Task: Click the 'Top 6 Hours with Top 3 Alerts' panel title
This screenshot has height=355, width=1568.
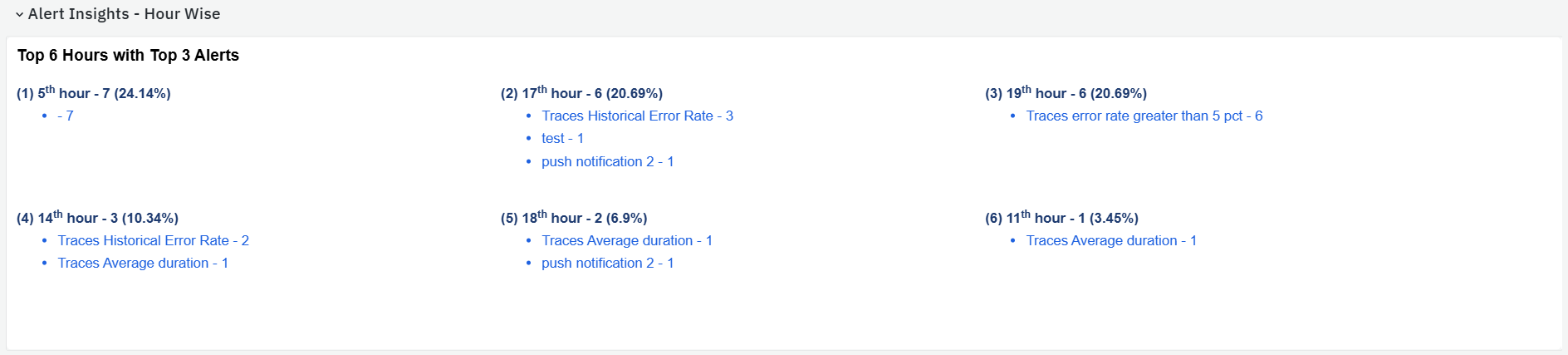Action: (128, 56)
